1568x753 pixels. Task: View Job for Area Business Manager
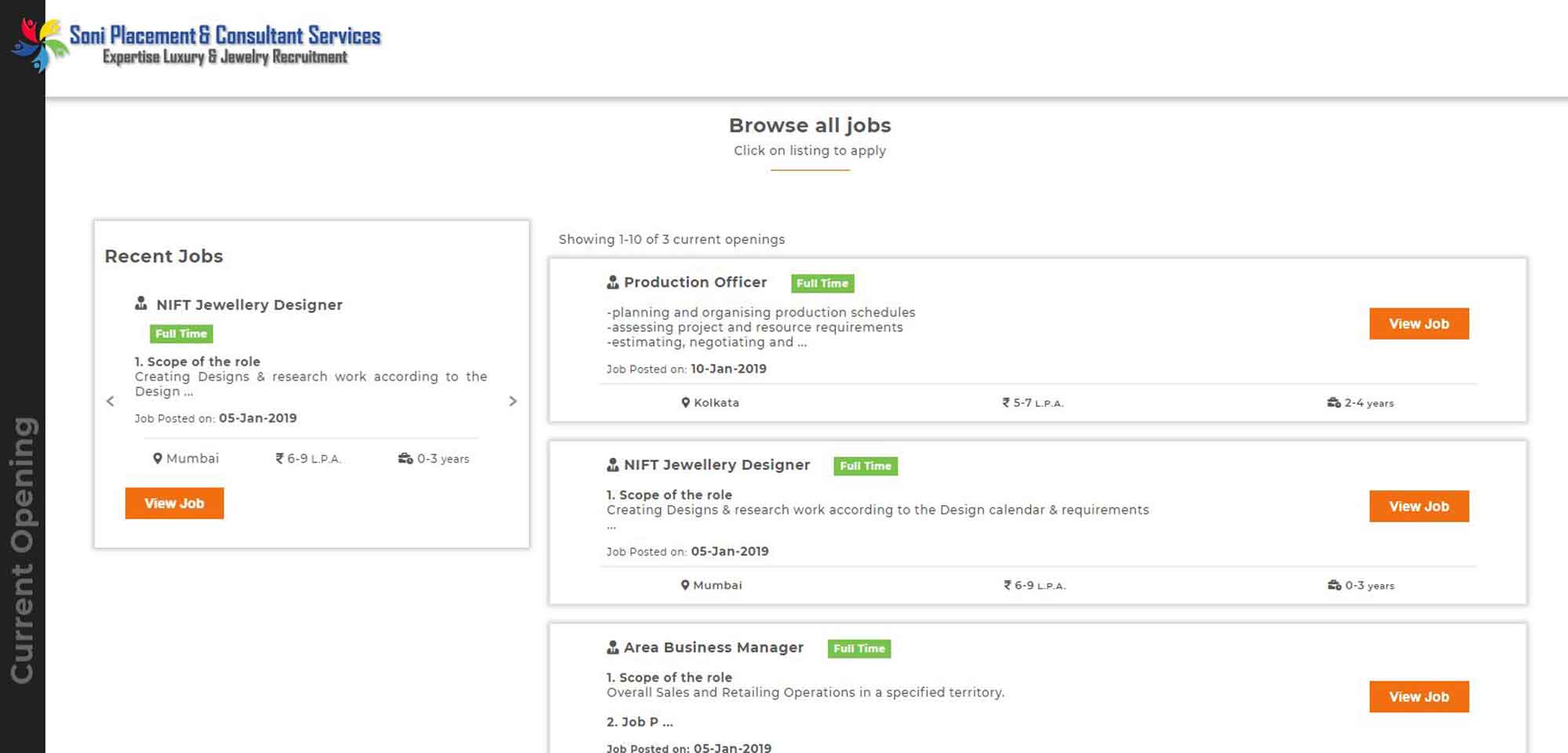pos(1419,697)
